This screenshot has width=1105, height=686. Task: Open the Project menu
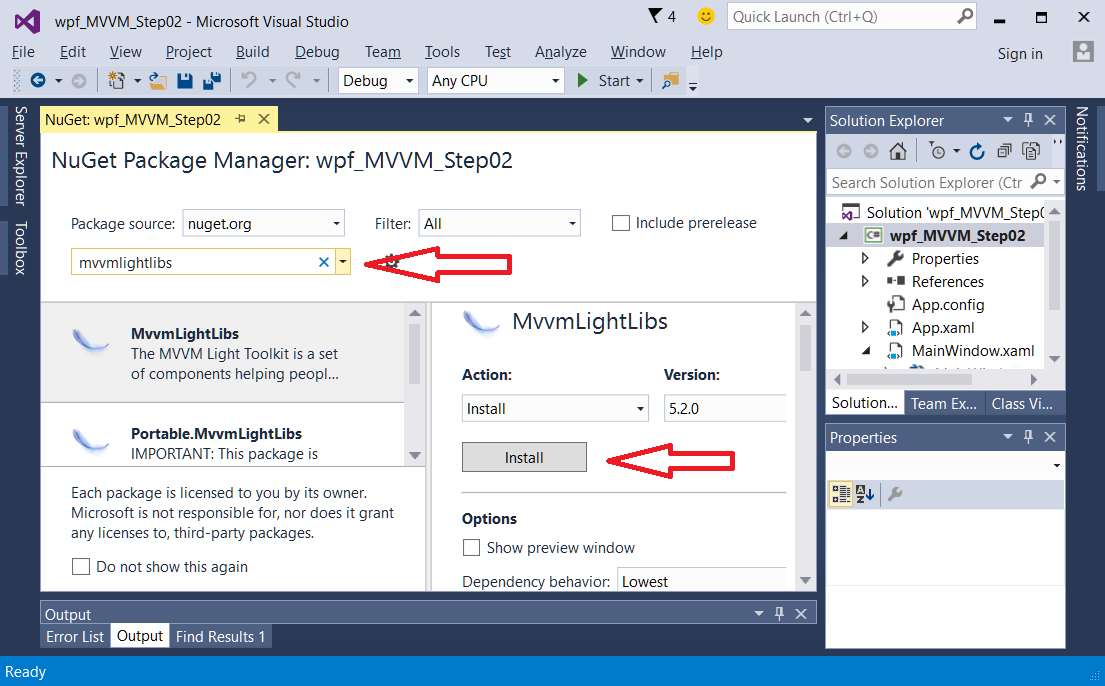pos(188,51)
